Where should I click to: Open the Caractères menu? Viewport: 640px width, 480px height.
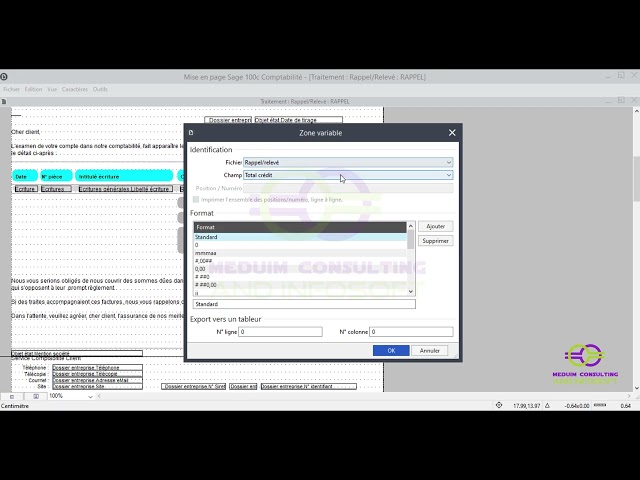point(75,89)
